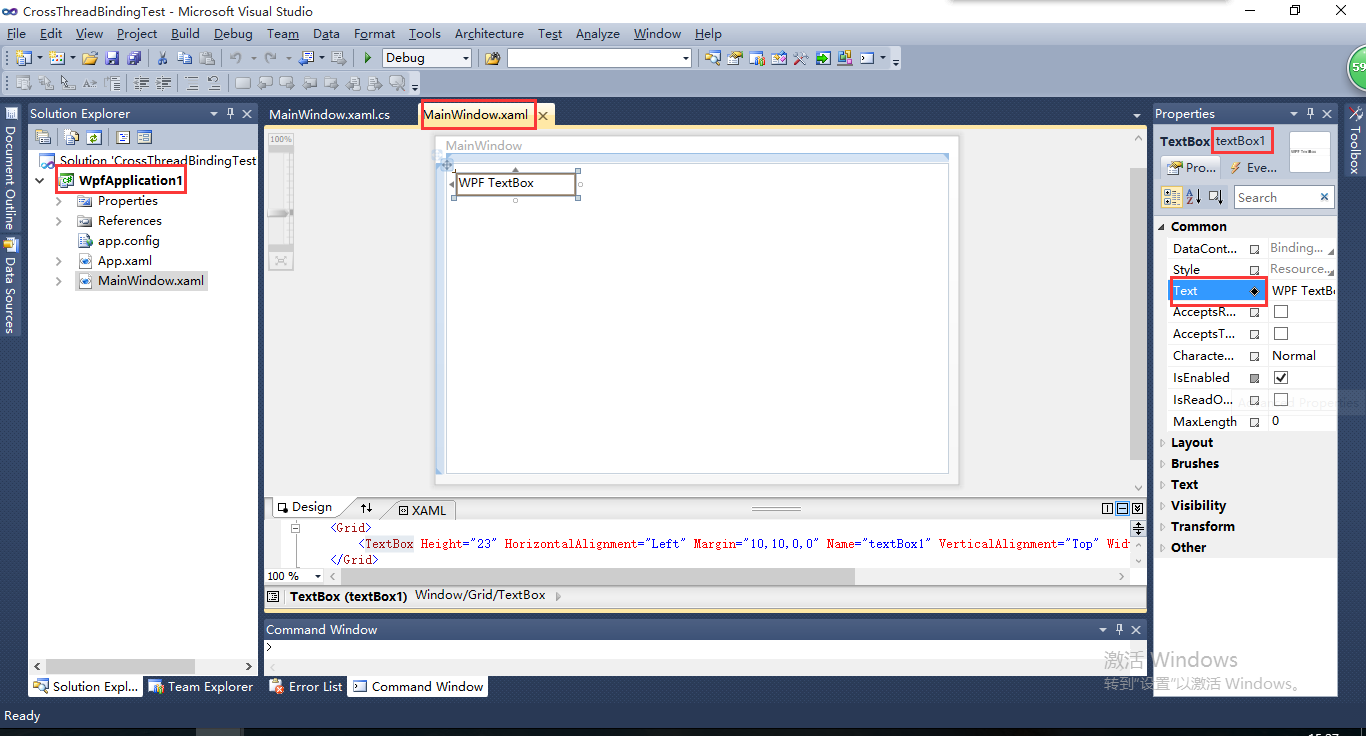
Task: Collapse the WpfApplication1 project node
Action: tap(40, 181)
